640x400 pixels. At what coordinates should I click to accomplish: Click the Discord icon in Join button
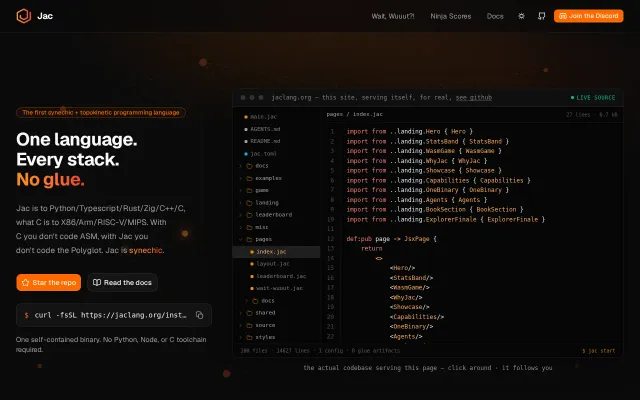tap(563, 16)
